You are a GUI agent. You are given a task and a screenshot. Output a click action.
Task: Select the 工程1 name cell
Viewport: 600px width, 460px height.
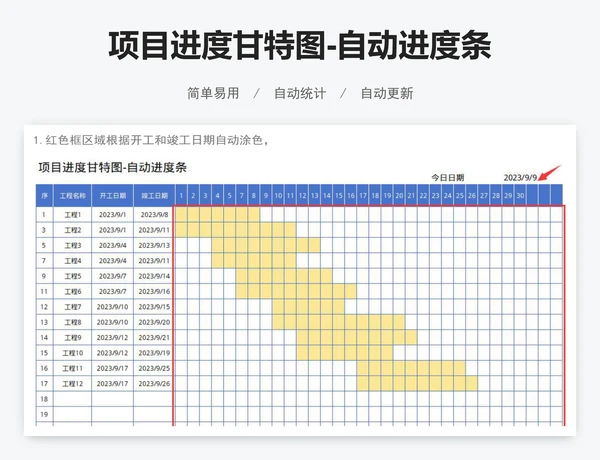tap(72, 215)
